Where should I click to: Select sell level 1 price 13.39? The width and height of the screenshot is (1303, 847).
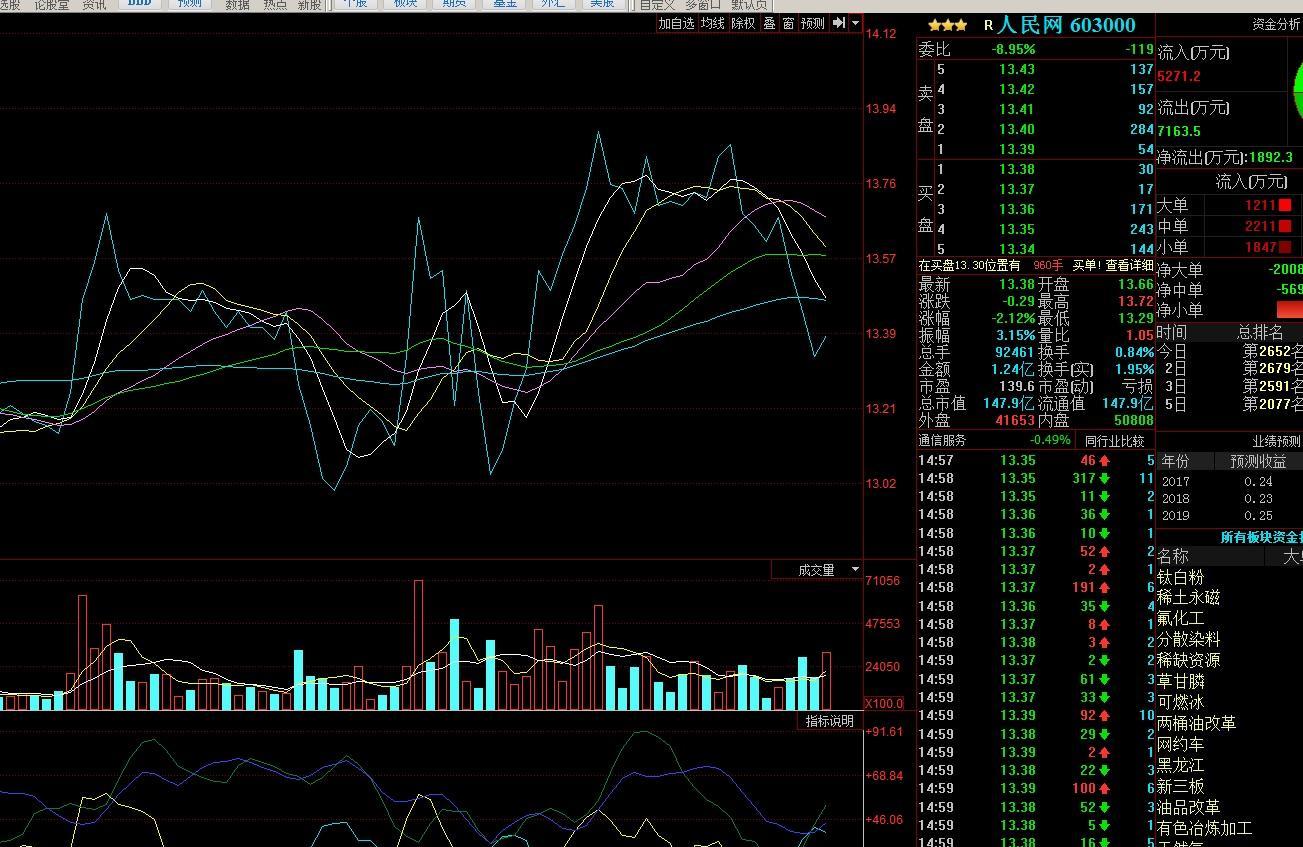[x=1016, y=149]
